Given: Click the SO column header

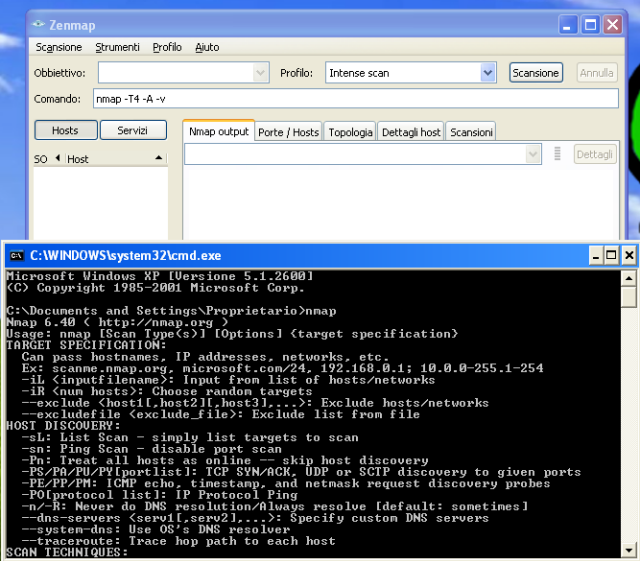Looking at the screenshot, I should click(41, 159).
